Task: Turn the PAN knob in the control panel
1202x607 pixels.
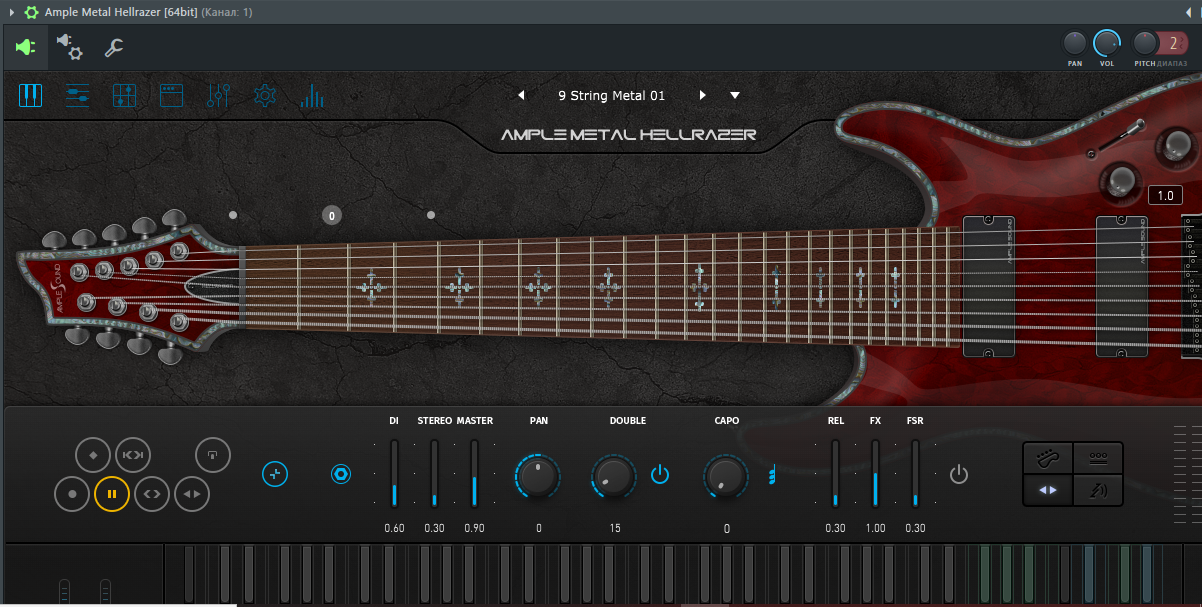Action: [x=538, y=475]
